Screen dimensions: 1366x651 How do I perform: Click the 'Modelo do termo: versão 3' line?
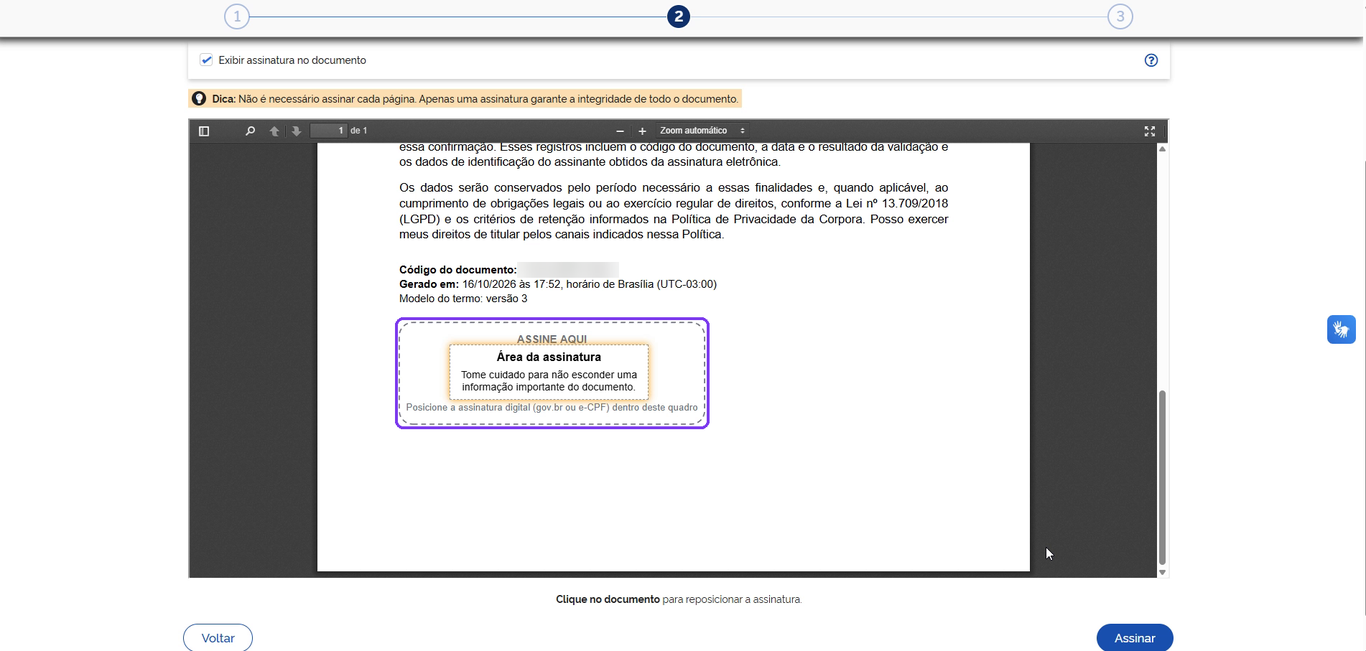click(x=463, y=299)
